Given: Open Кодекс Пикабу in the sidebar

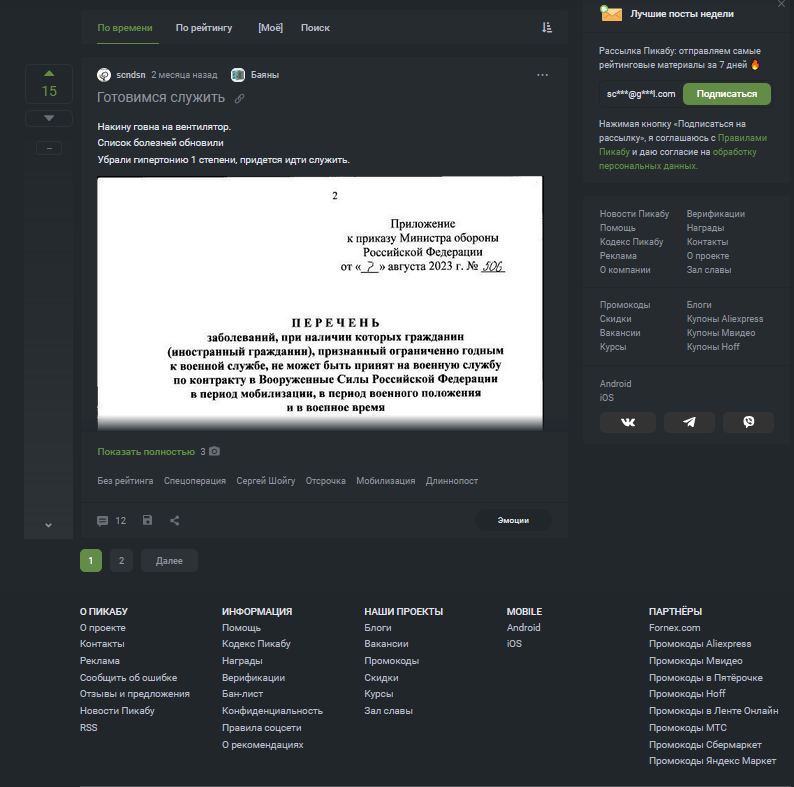Looking at the screenshot, I should coord(631,242).
